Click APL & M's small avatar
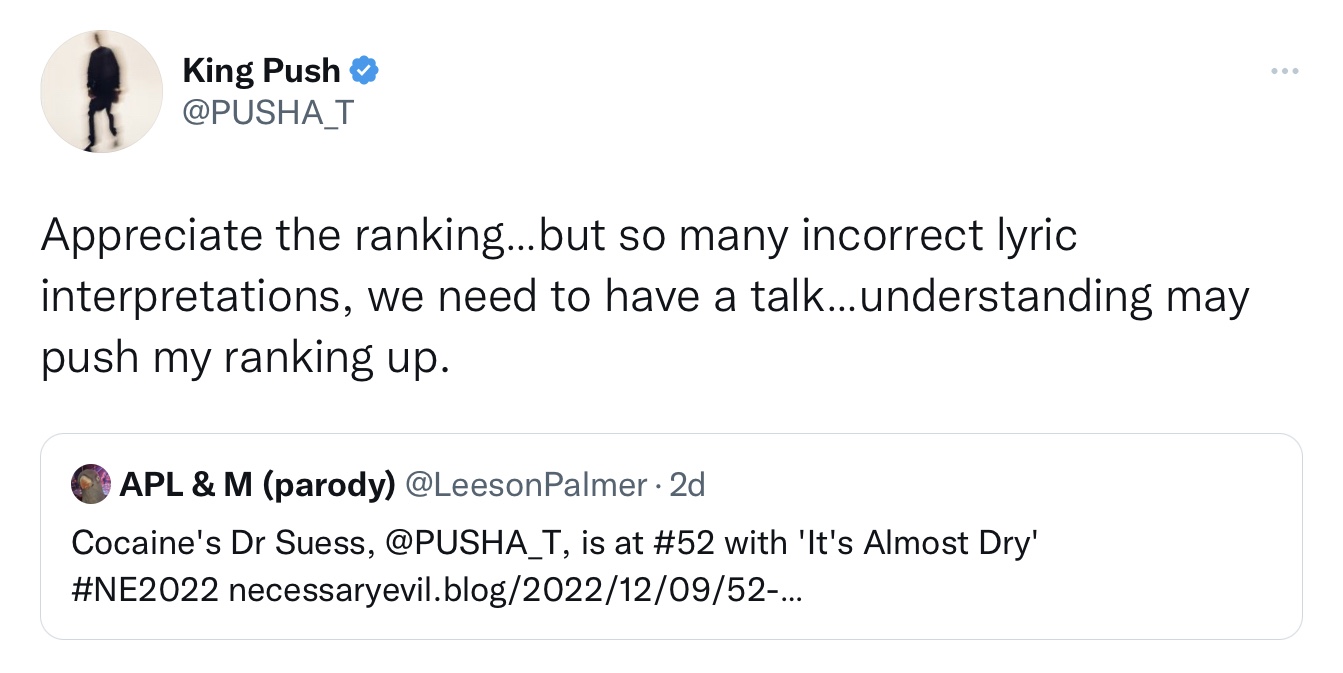Screen dimensions: 1343x673 point(91,485)
